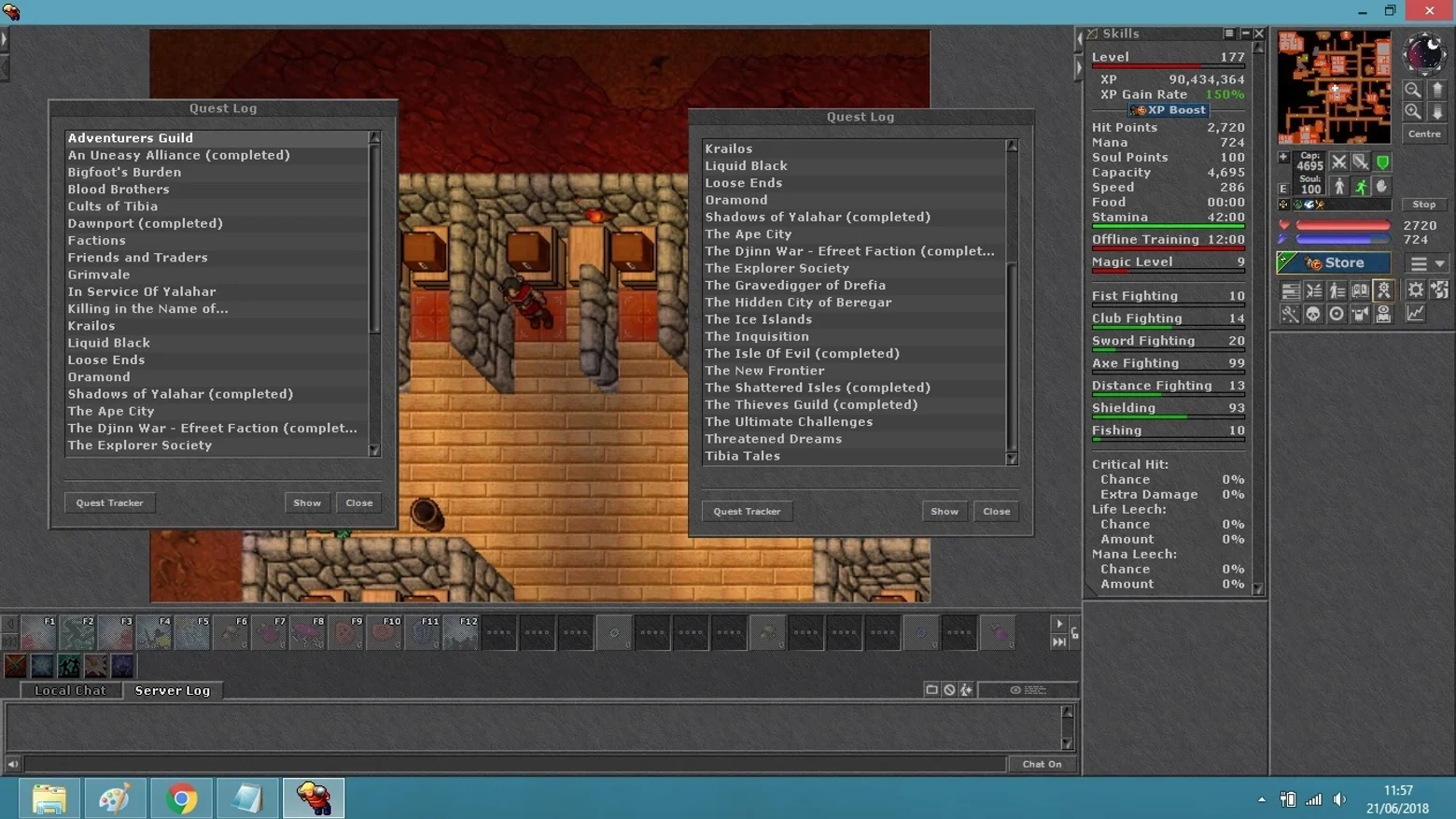
Task: Select balanced fight mode icon
Action: point(1361,162)
